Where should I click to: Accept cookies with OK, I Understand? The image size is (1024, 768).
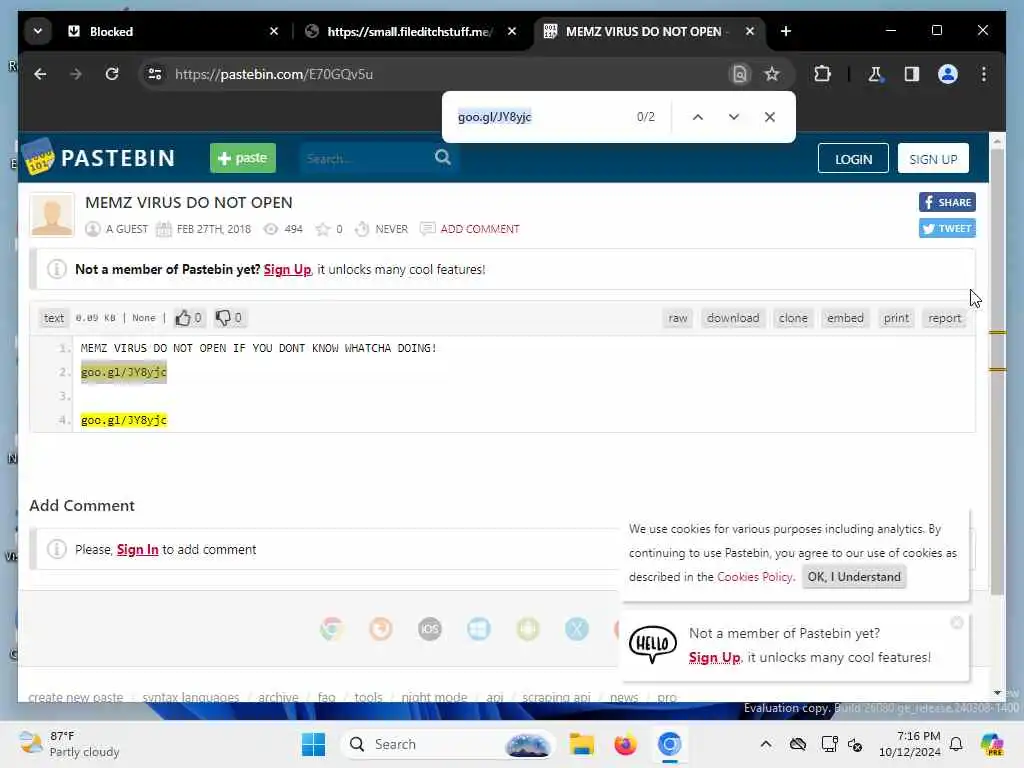coord(854,577)
